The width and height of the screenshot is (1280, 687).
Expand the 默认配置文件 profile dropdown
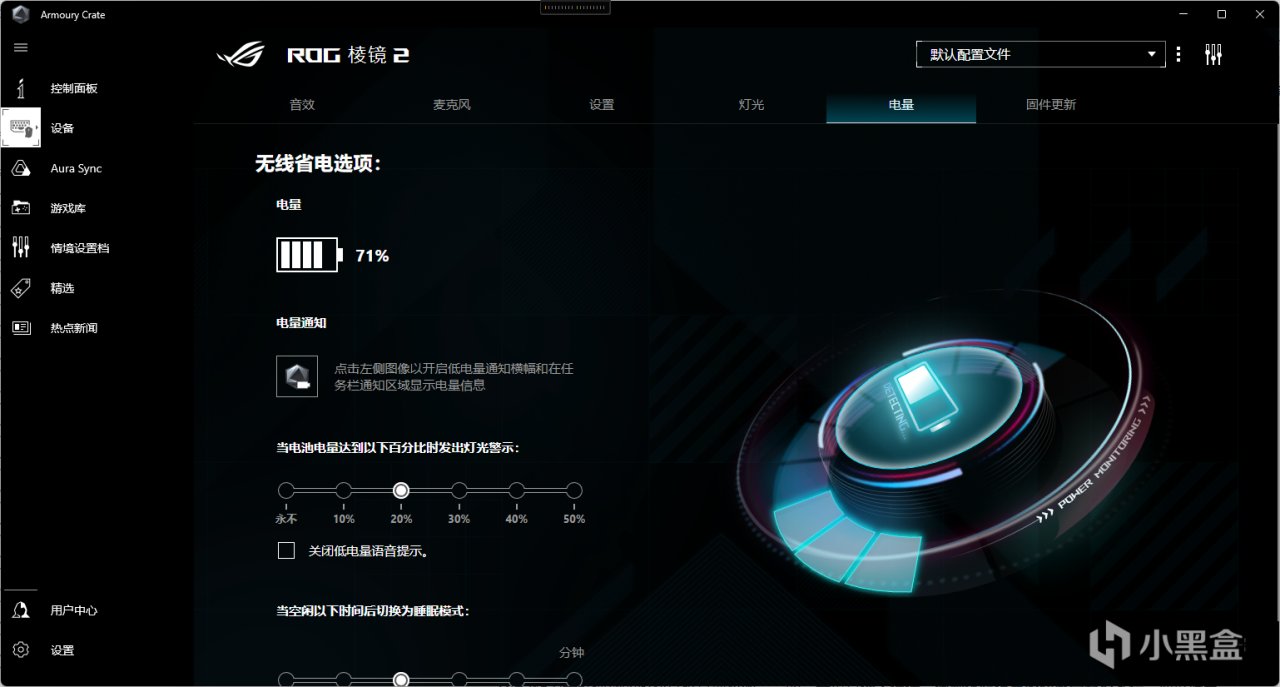tap(1040, 54)
